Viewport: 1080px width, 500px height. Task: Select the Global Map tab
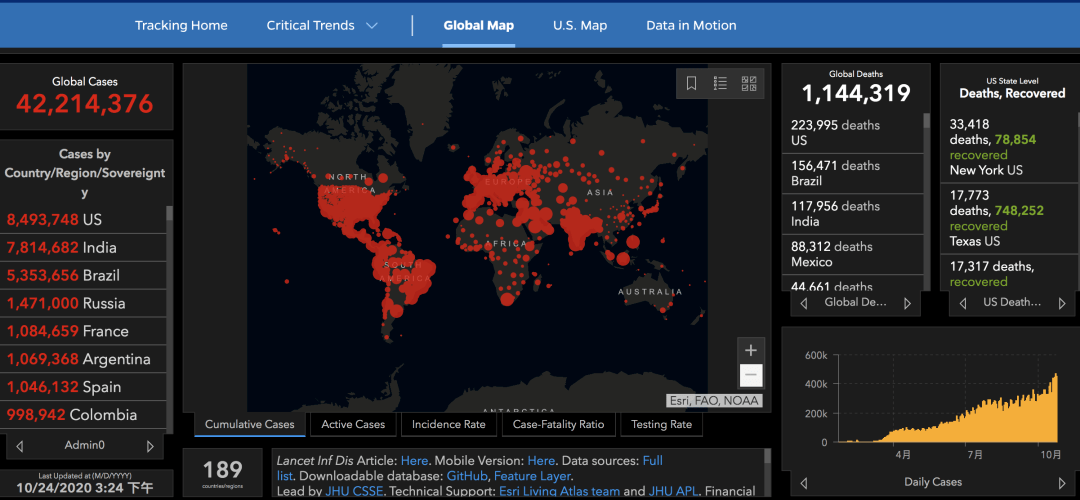479,25
